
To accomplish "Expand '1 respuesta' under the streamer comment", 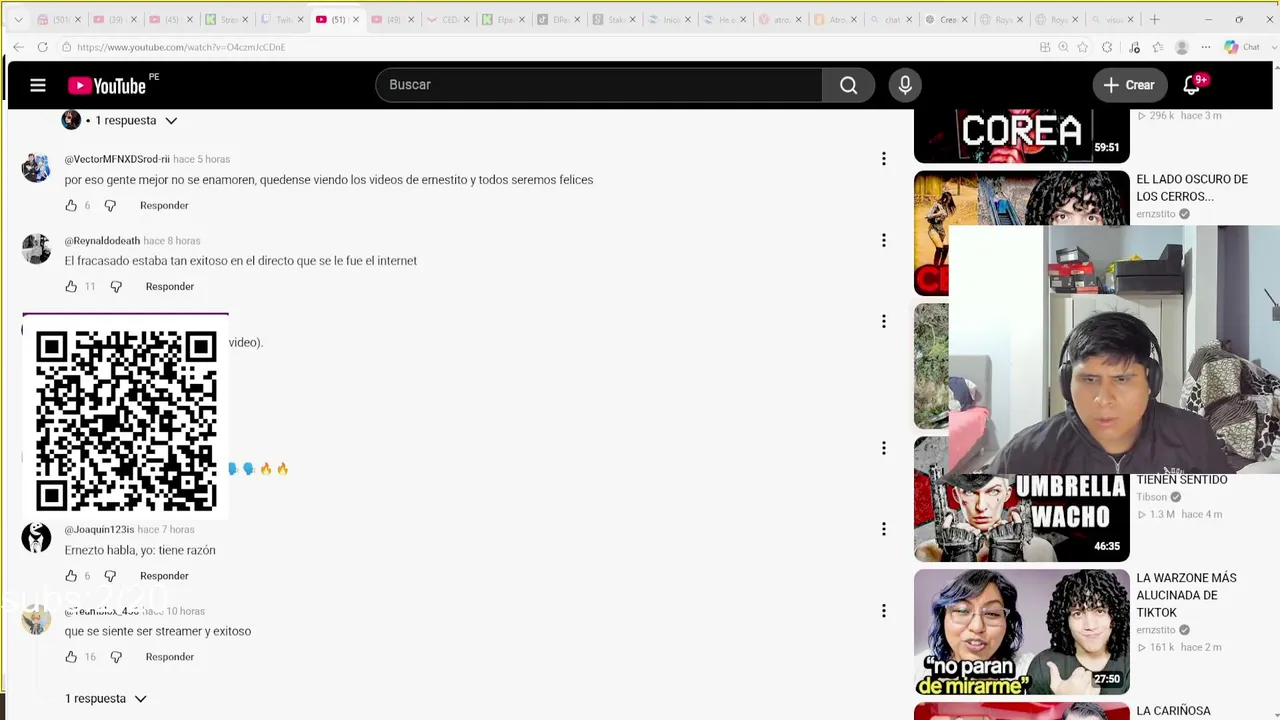I will tap(106, 698).
